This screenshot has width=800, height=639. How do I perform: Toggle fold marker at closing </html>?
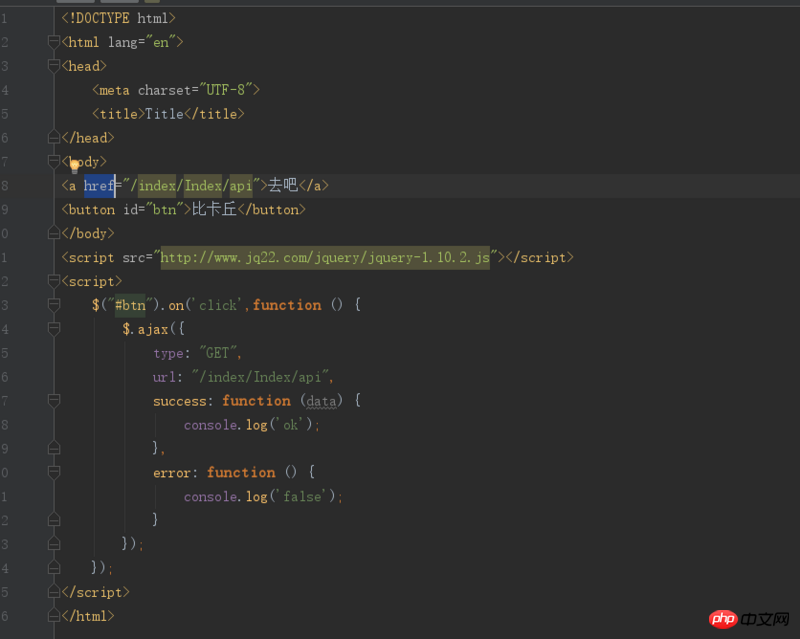[x=54, y=616]
